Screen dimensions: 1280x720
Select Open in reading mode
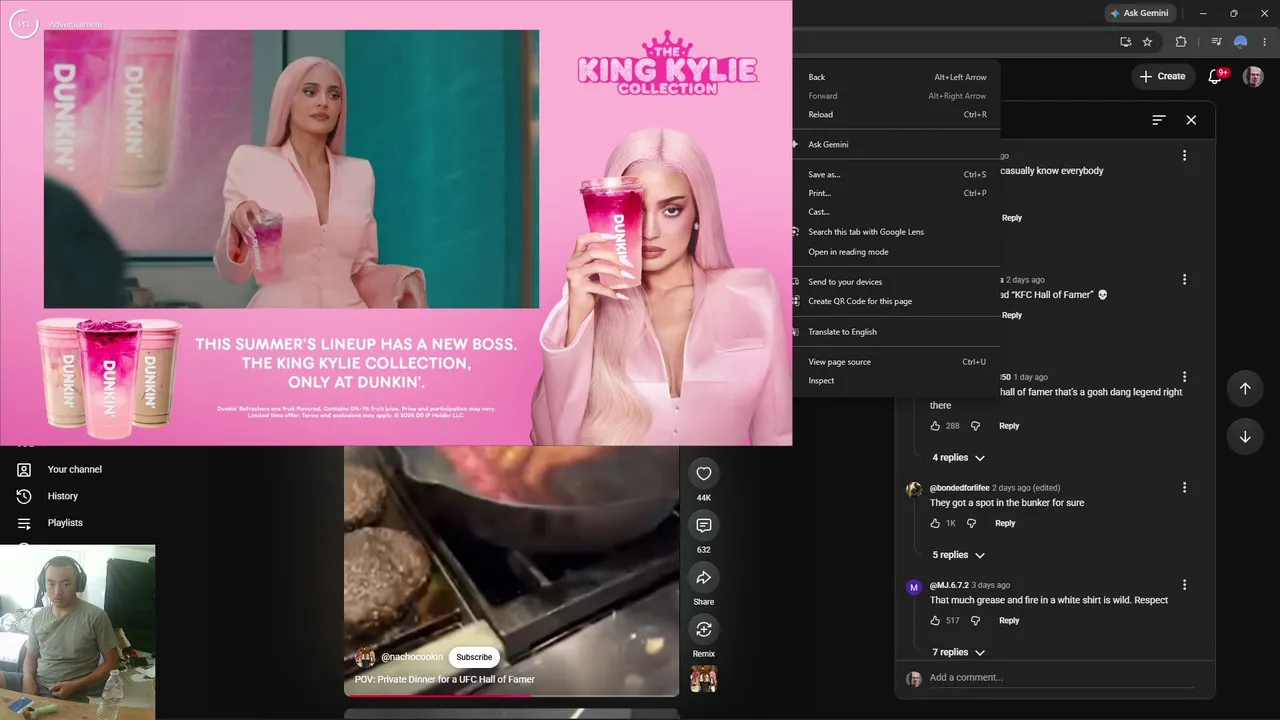896,252
